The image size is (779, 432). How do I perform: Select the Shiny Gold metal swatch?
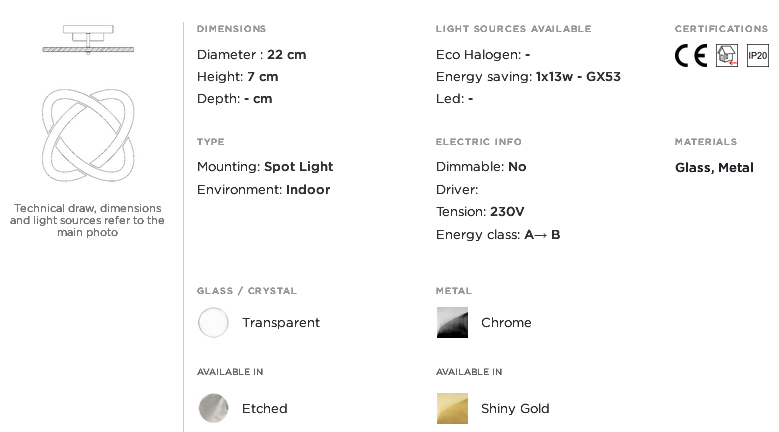coord(452,409)
